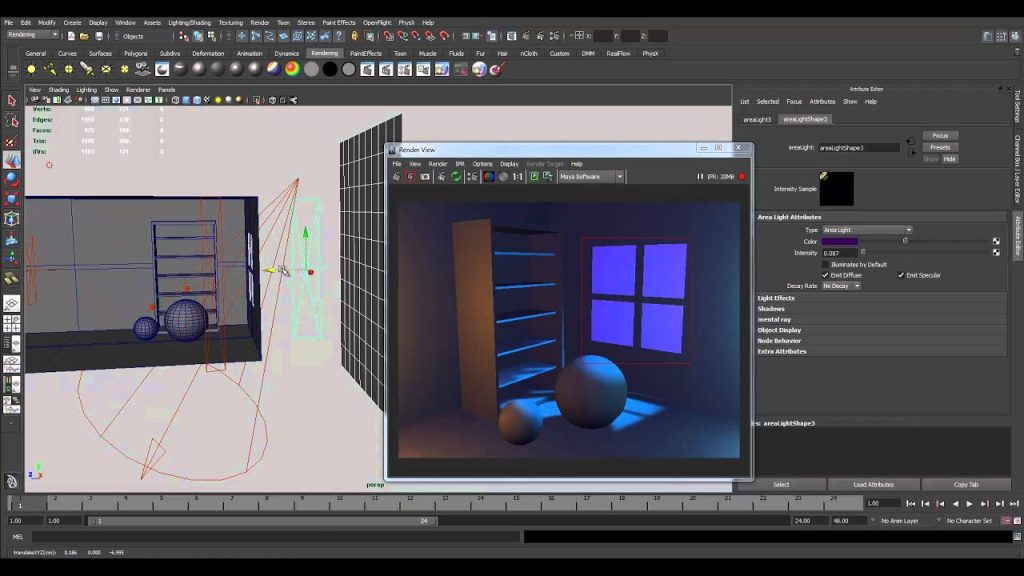Screen dimensions: 1024x576
Task: Toggle the checker map button next to Color
Action: pyautogui.click(x=996, y=241)
